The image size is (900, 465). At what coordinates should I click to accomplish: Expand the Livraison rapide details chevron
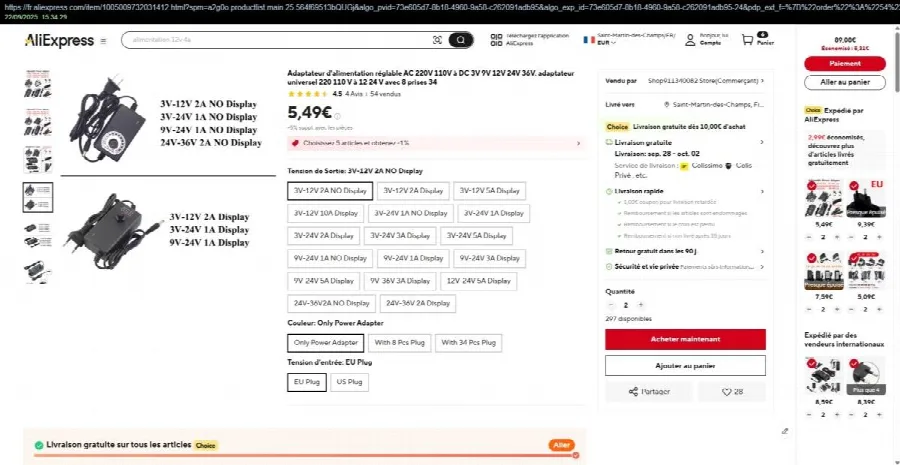click(x=762, y=191)
